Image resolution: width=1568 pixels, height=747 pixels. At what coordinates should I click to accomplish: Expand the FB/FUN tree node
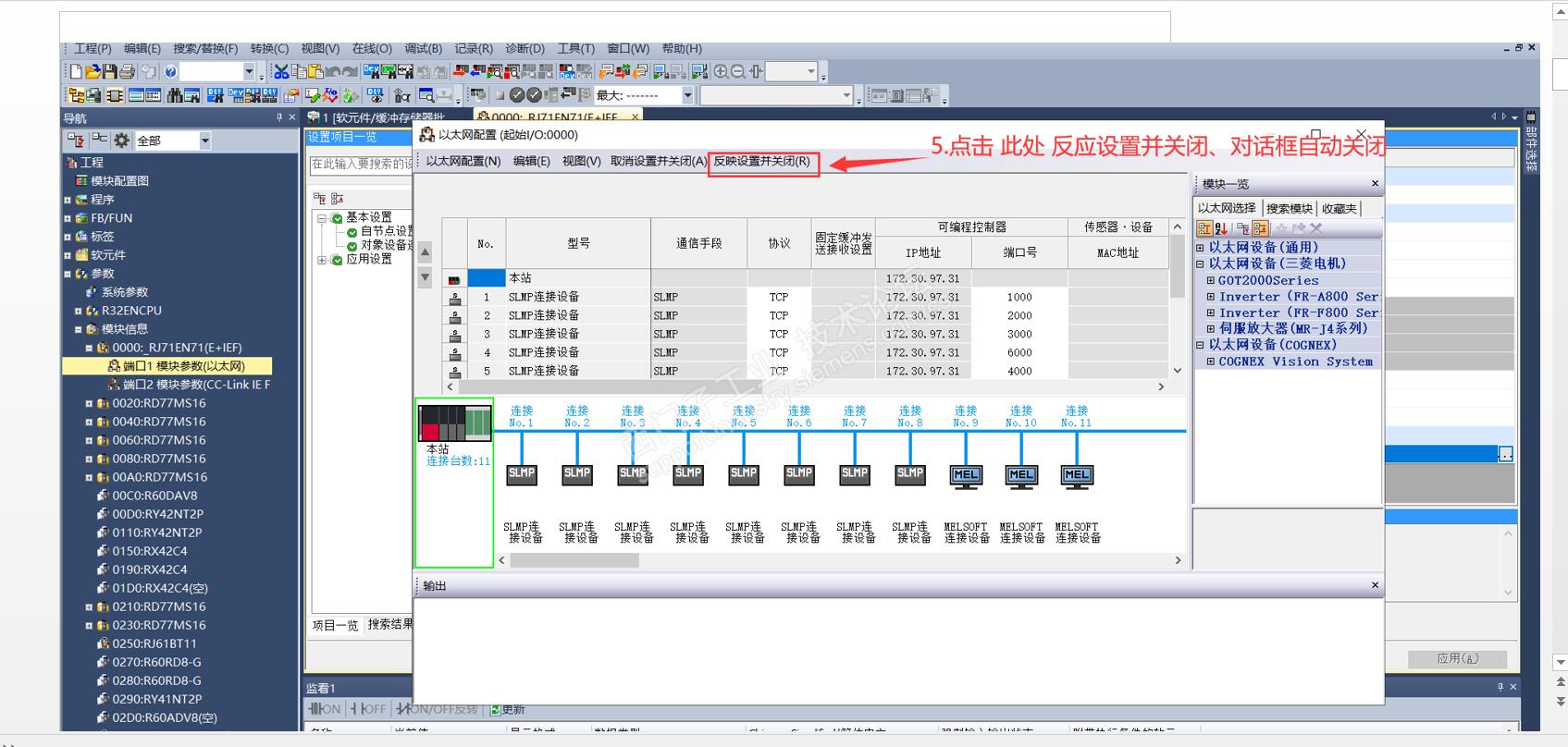[x=68, y=218]
